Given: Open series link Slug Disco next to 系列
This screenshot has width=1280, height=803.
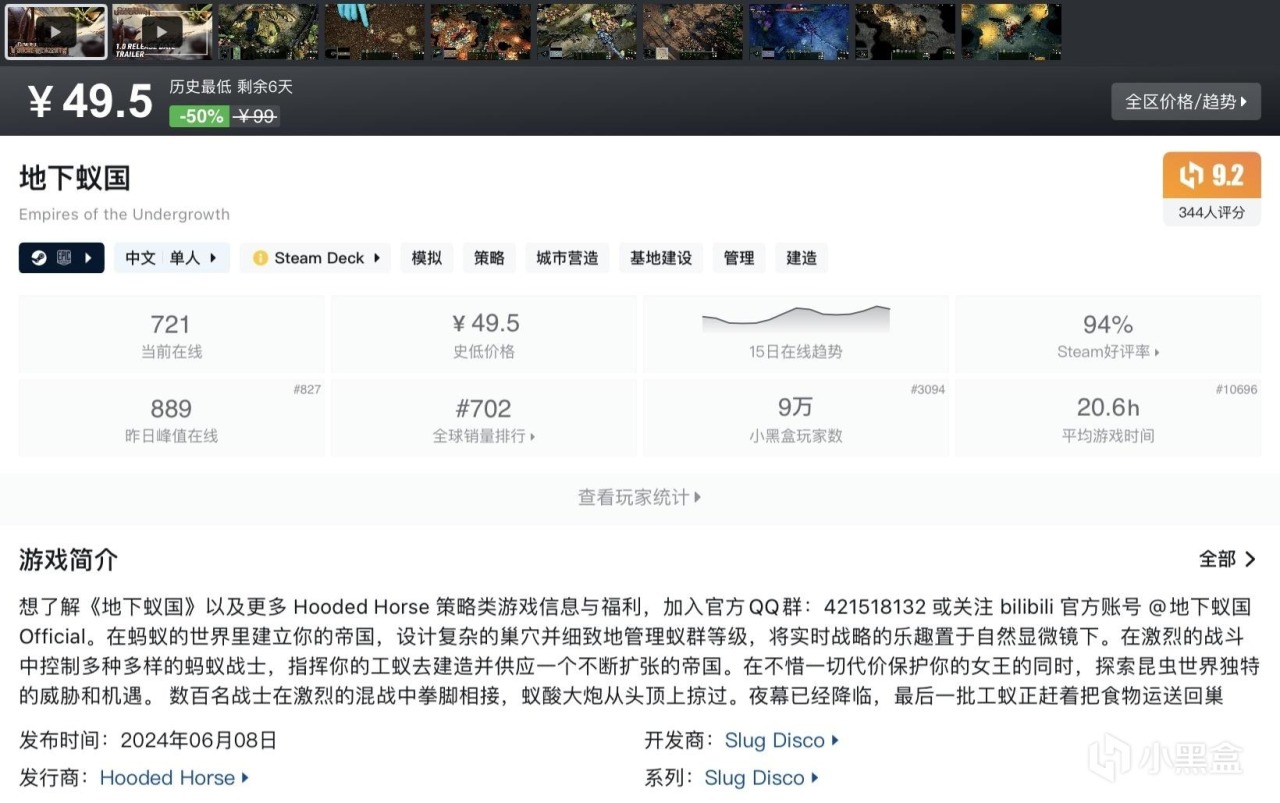Looking at the screenshot, I should click(x=762, y=778).
